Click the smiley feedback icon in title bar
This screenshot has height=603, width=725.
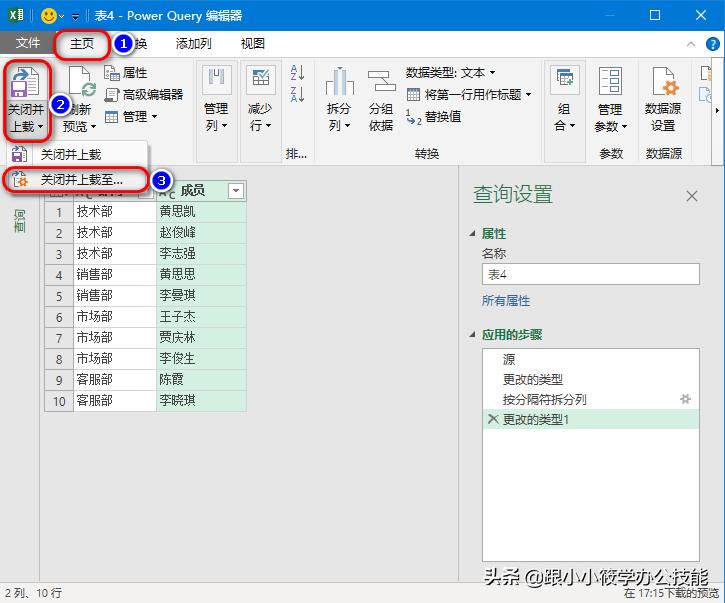click(49, 16)
